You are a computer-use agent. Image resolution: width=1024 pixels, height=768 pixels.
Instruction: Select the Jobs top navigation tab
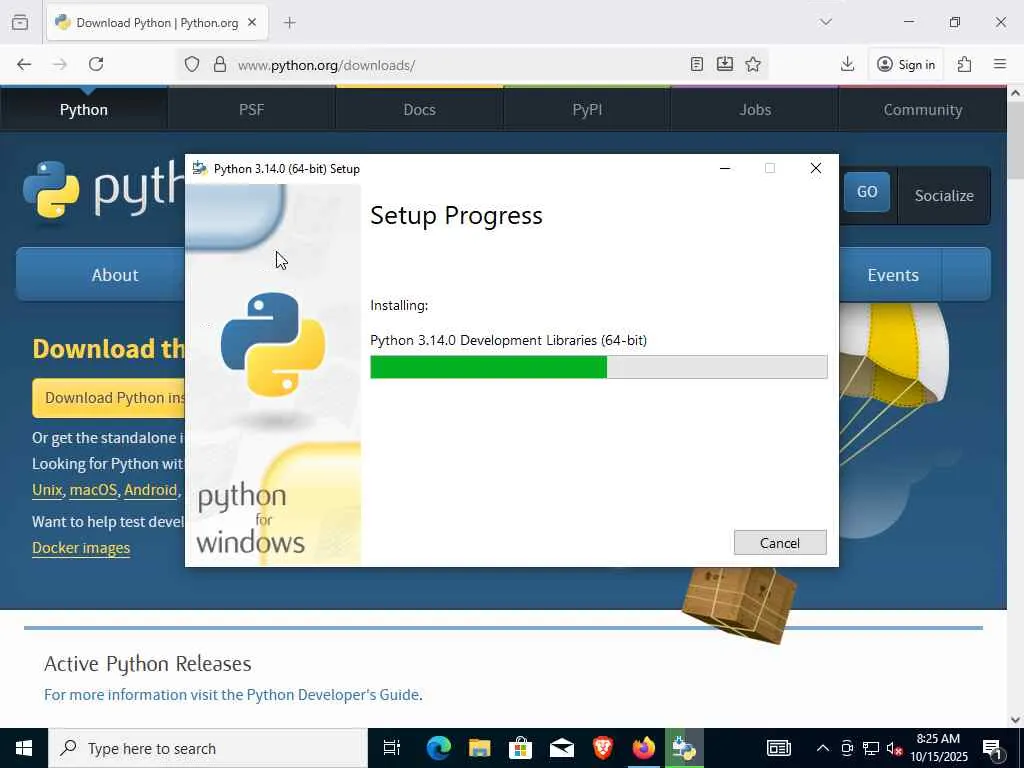[x=755, y=110]
